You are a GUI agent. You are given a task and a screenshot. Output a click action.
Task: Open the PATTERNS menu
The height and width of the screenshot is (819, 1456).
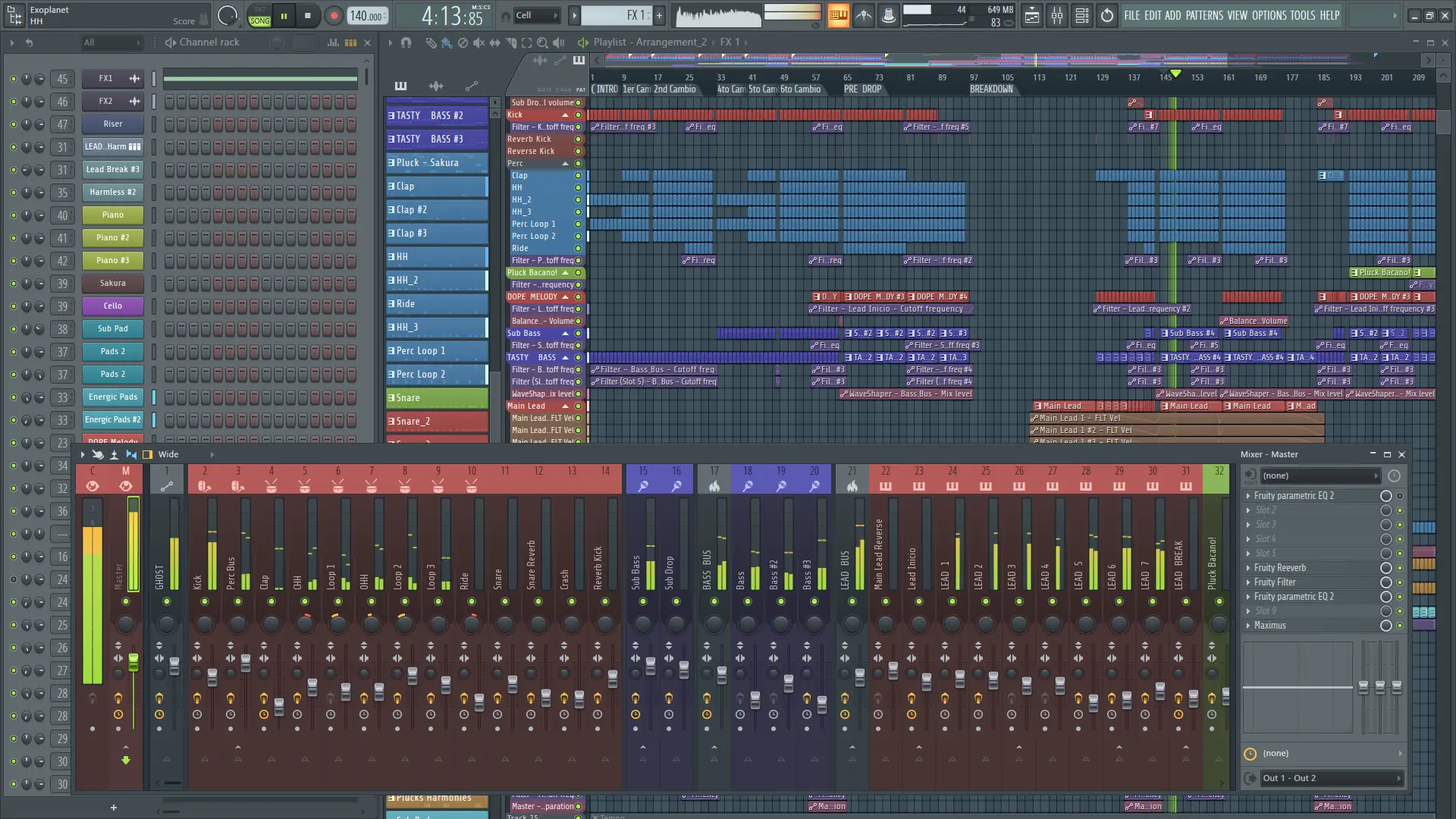1204,15
